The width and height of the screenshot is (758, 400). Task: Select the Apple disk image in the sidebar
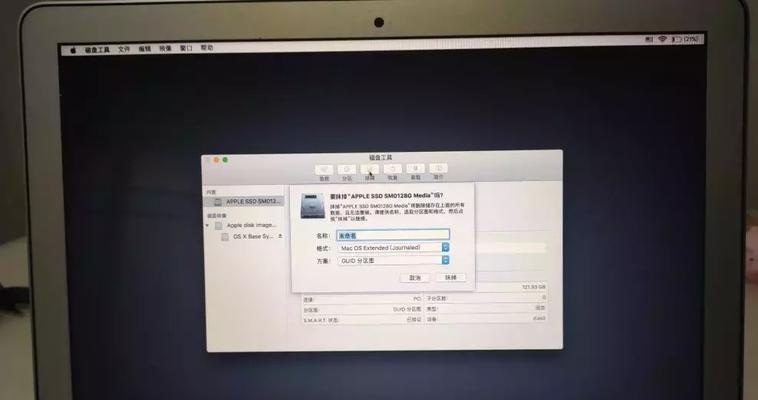pyautogui.click(x=246, y=225)
